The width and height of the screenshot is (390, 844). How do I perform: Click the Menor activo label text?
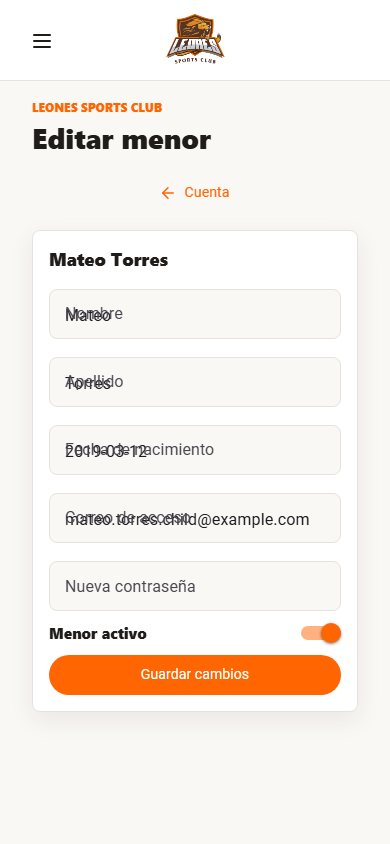[98, 634]
